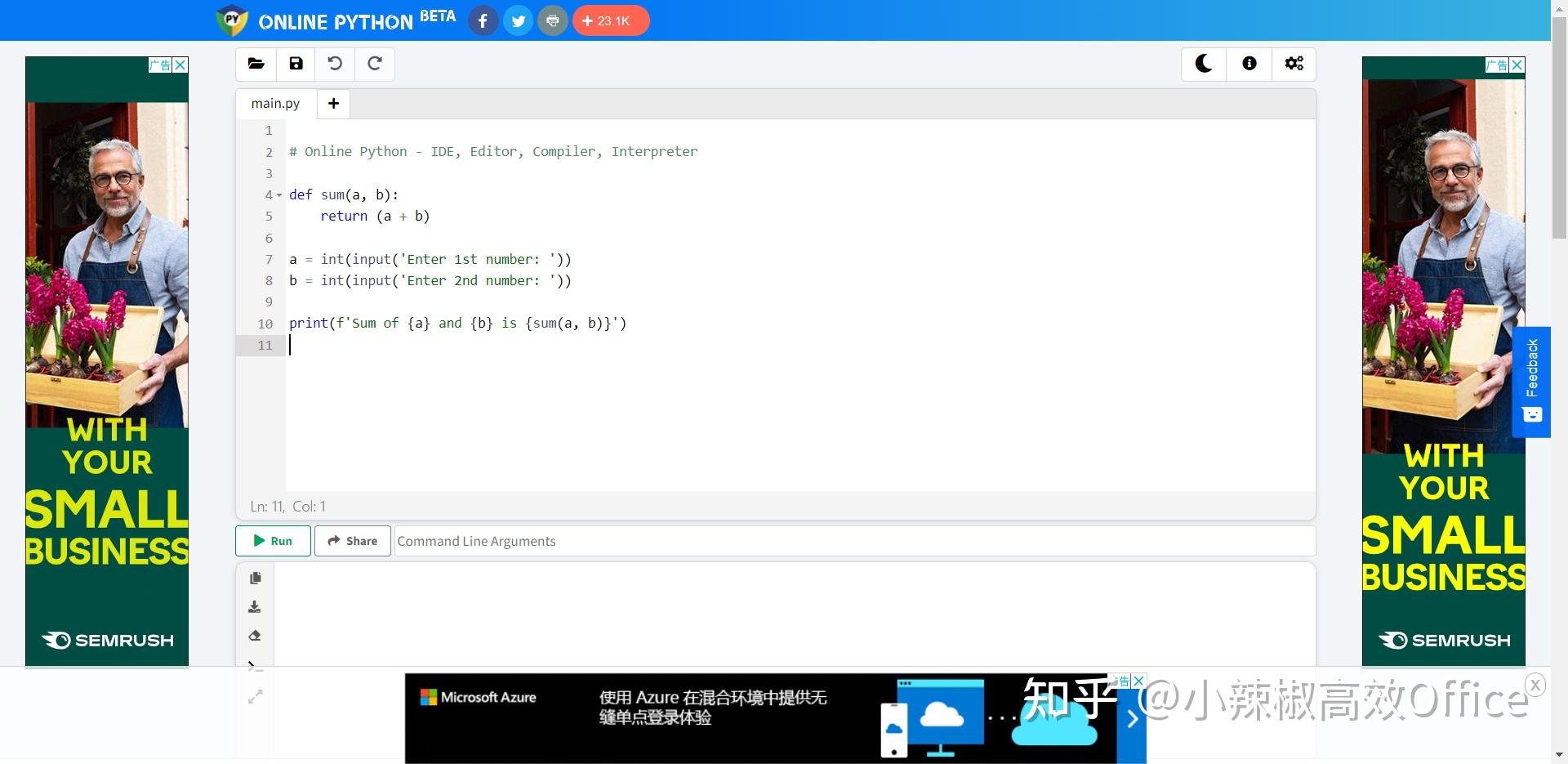Click the Online Python logo
Screen dimensions: 1568x764
[x=335, y=20]
